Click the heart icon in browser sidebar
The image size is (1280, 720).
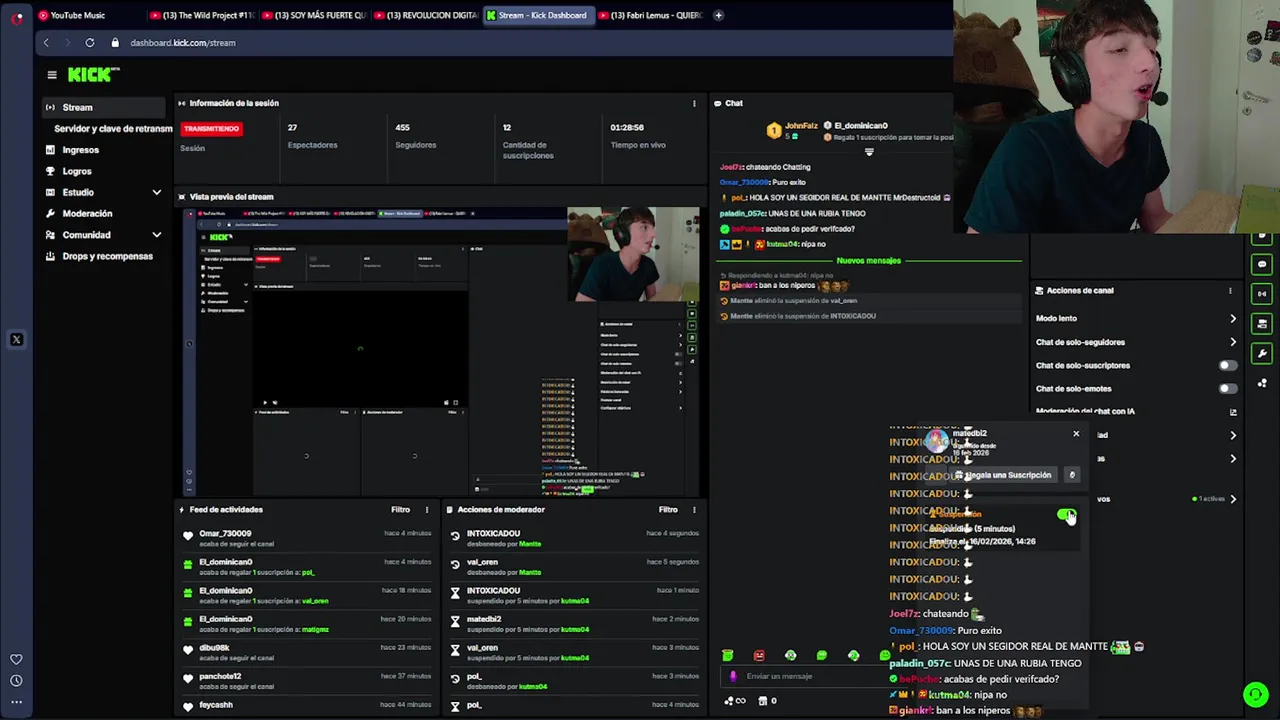pos(16,659)
